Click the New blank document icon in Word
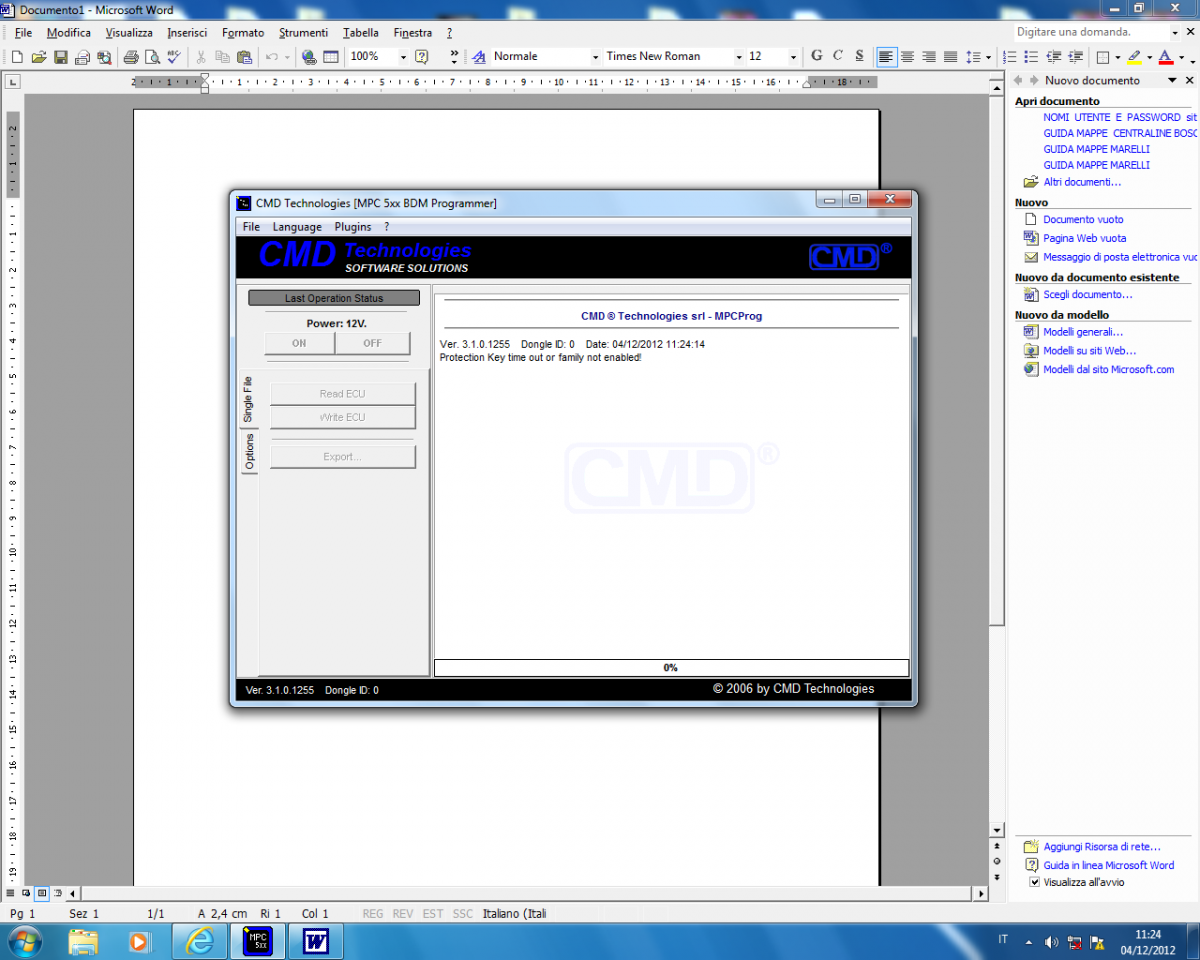1200x960 pixels. (x=17, y=57)
